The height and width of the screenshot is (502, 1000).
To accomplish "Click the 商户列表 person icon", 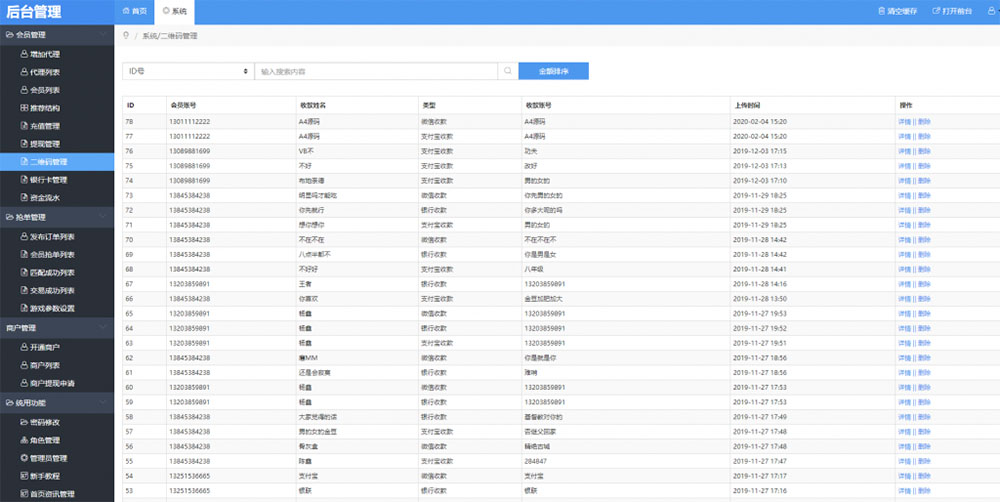I will coord(24,365).
